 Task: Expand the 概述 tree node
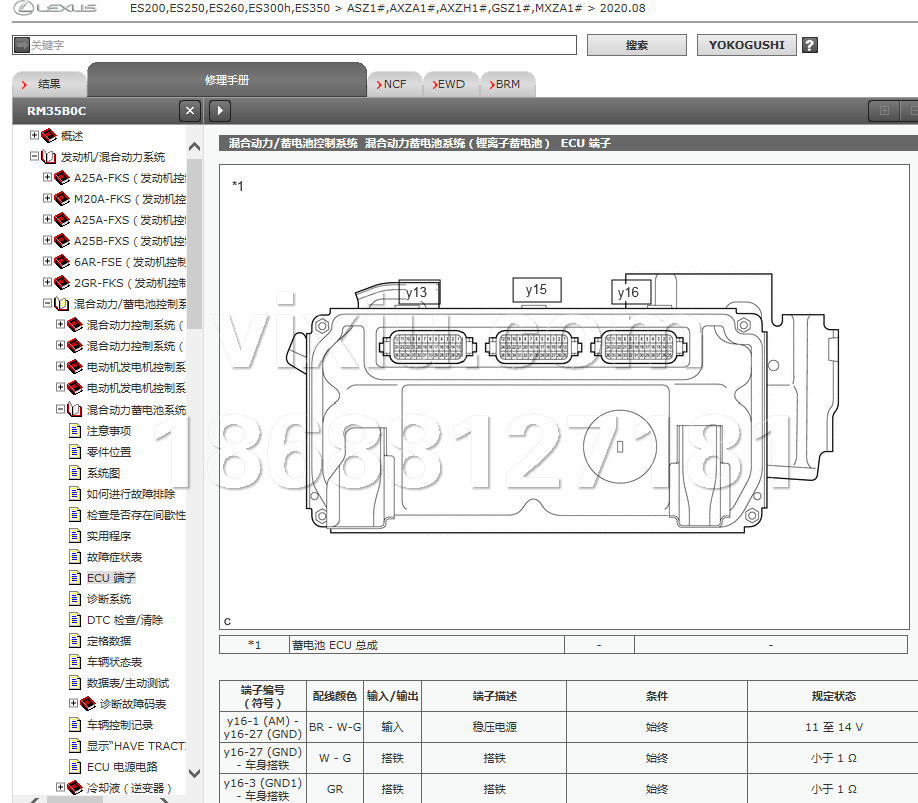pos(34,135)
